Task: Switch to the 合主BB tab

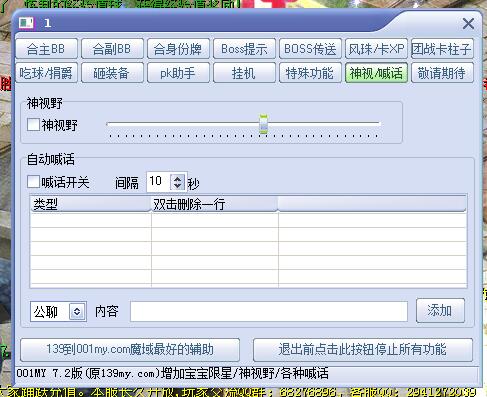Action: pos(46,49)
